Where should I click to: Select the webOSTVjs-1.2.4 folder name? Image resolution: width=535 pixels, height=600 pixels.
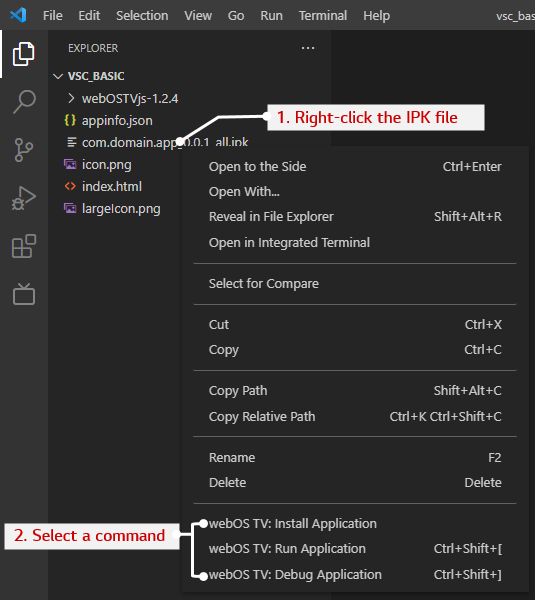pos(130,99)
